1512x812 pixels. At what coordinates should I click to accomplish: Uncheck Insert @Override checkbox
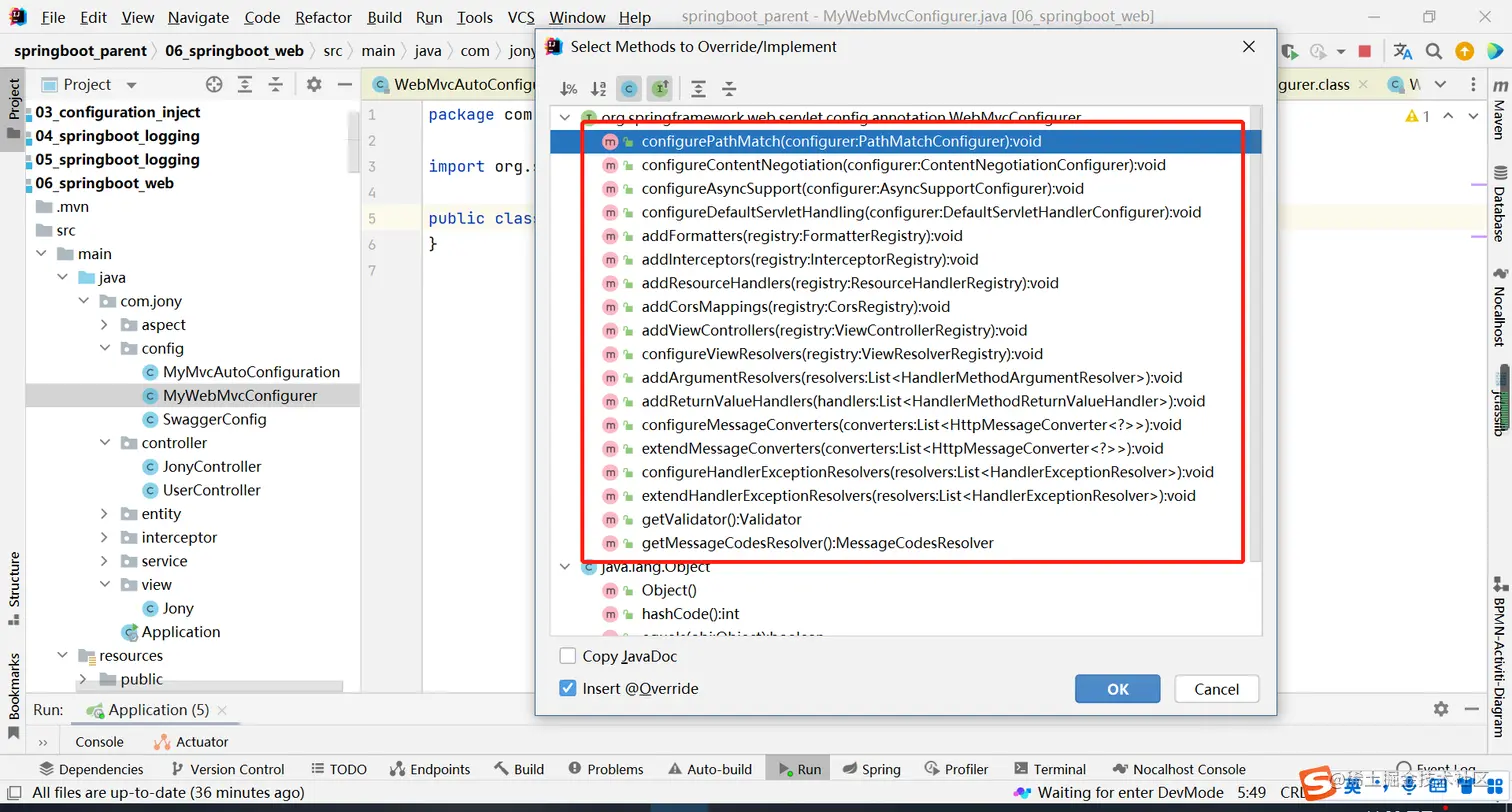click(568, 688)
